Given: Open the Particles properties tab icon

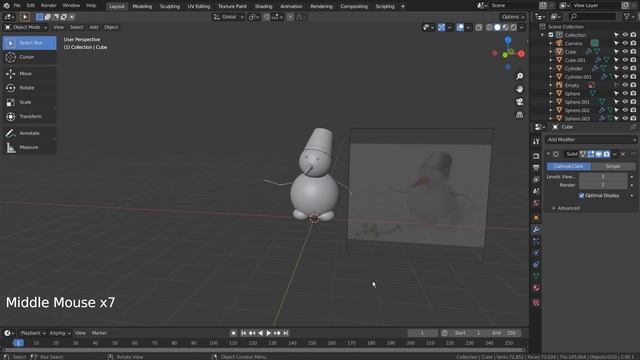Looking at the screenshot, I should [536, 241].
